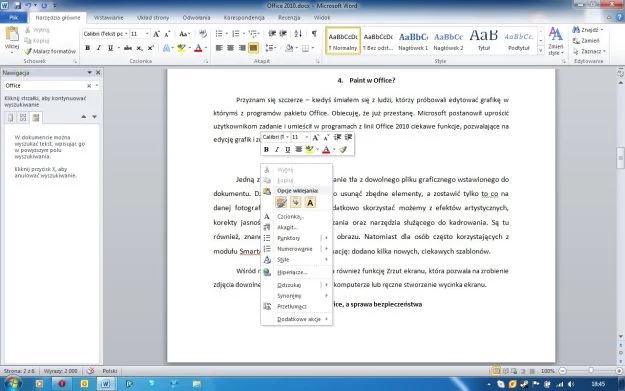
Task: Click the 'Zamień' button
Action: 586,41
